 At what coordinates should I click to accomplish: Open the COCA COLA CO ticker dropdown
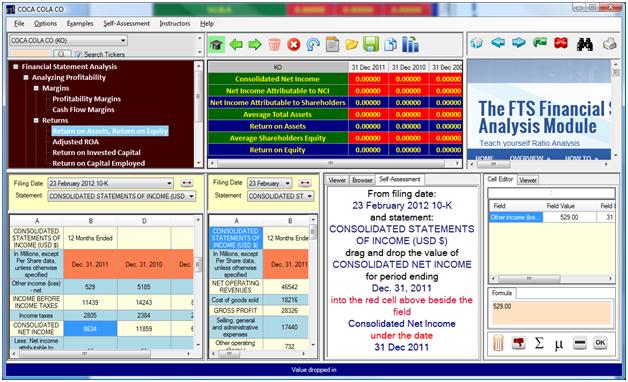pyautogui.click(x=123, y=40)
